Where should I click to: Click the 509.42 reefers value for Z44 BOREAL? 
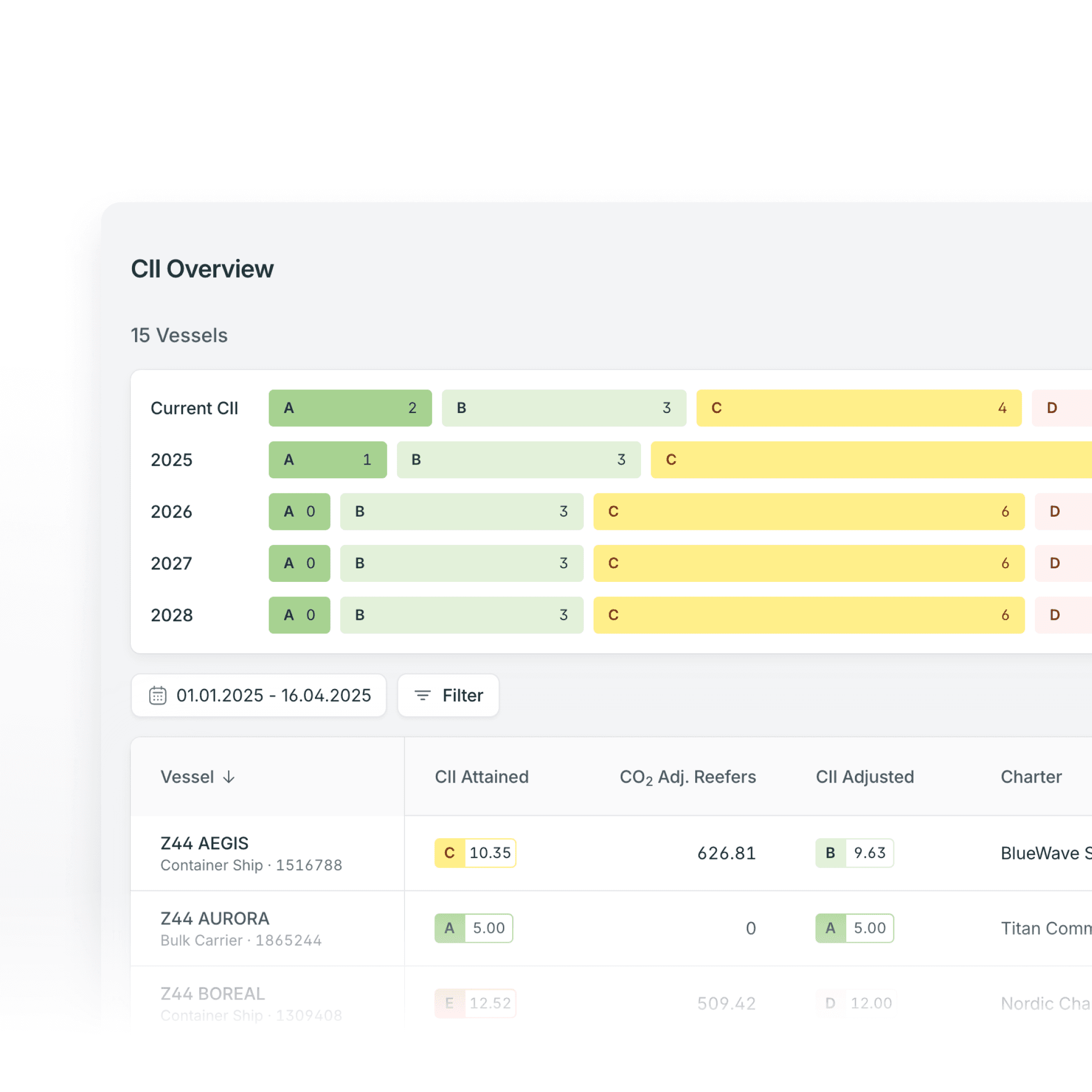pos(726,1003)
